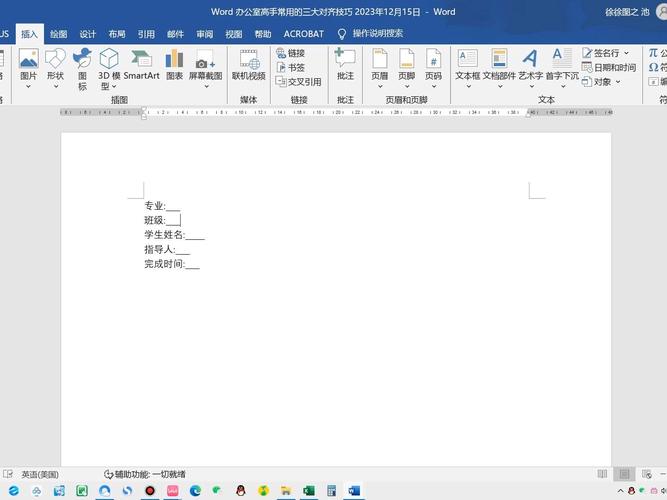Expand the 签名行 signature line dropdown

click(x=626, y=53)
